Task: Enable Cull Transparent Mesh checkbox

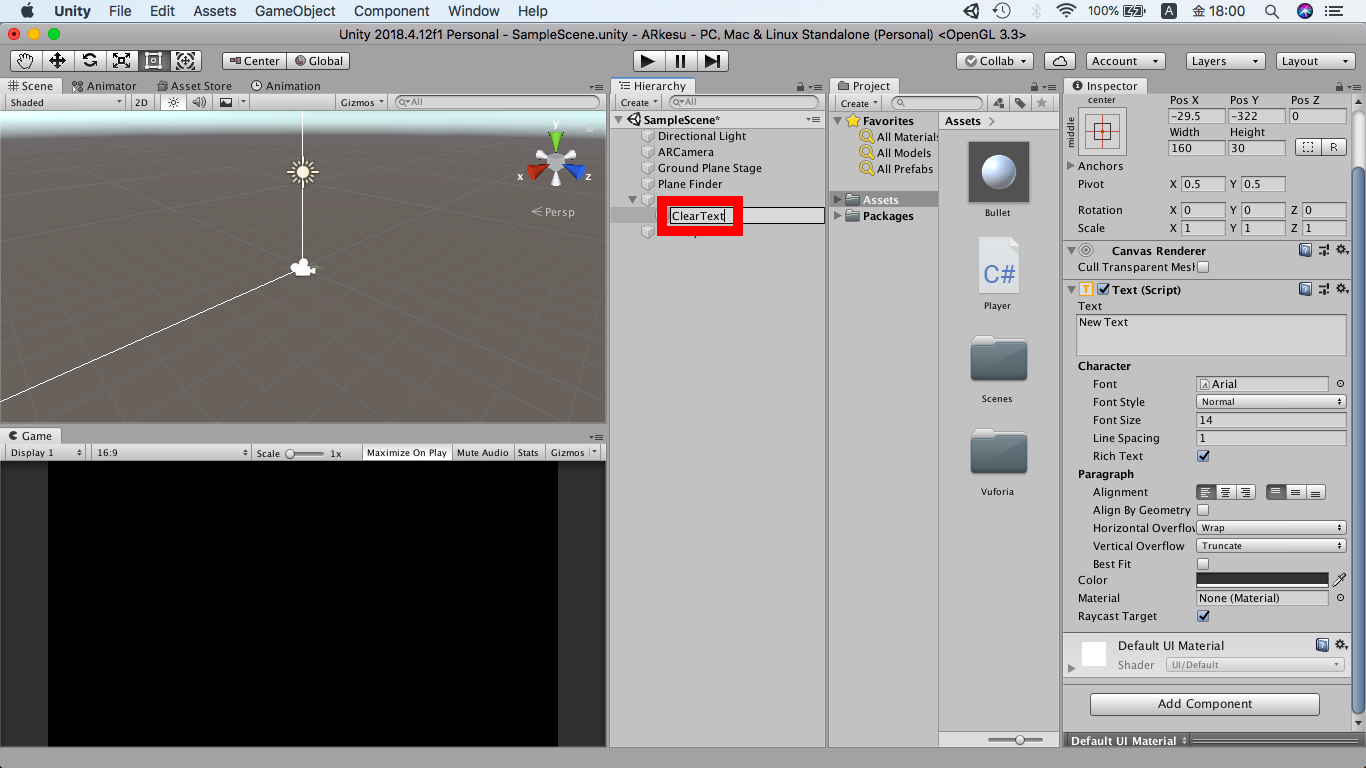Action: tap(1203, 267)
